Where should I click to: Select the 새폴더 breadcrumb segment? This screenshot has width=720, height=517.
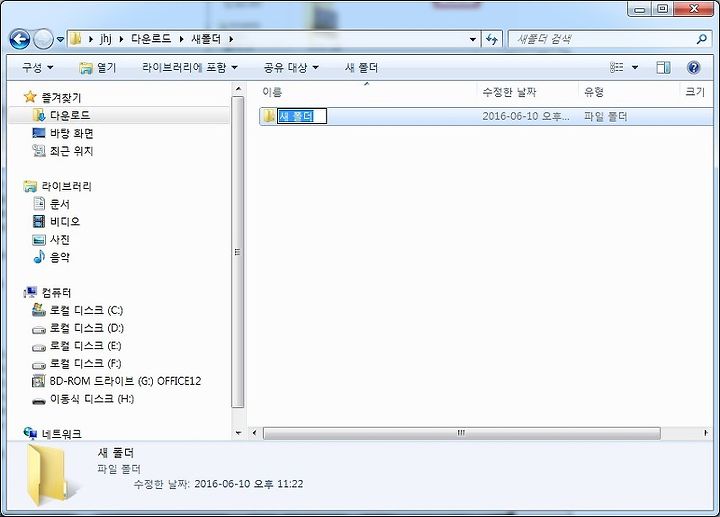click(206, 39)
